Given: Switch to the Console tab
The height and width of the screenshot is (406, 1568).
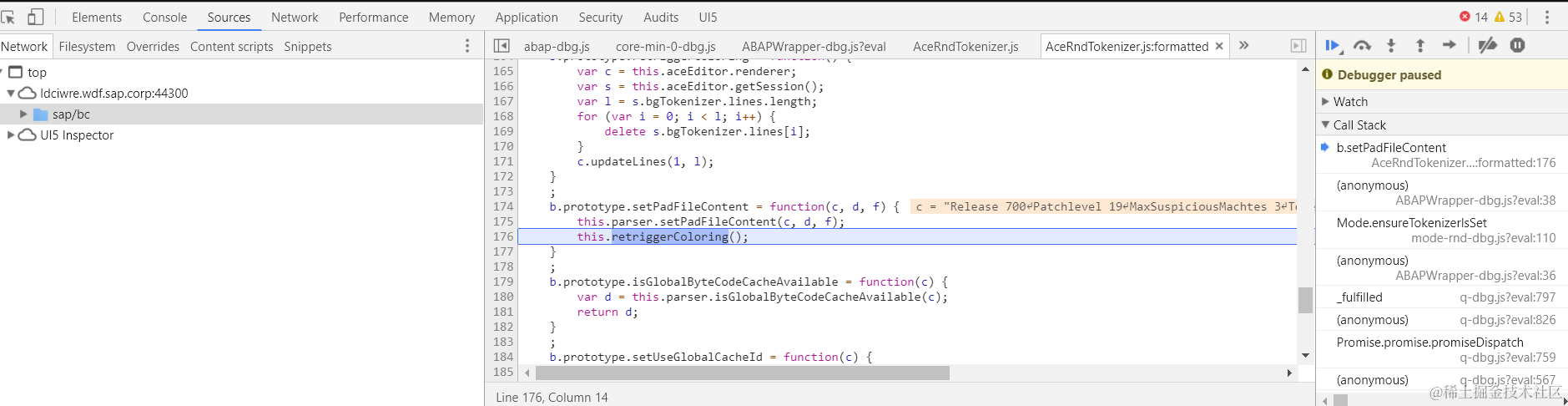Looking at the screenshot, I should (164, 17).
